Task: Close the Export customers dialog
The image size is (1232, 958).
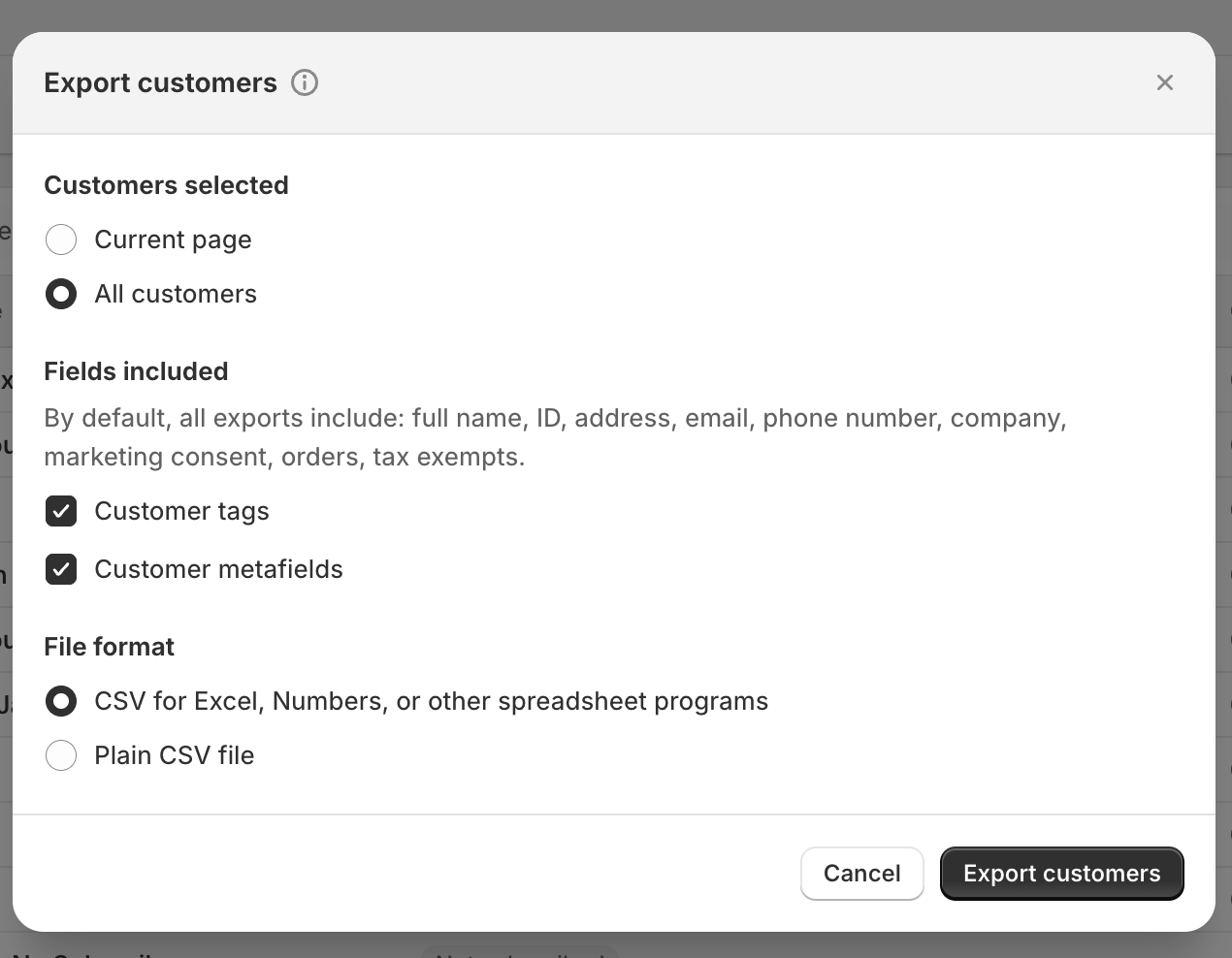Action: [x=1165, y=82]
